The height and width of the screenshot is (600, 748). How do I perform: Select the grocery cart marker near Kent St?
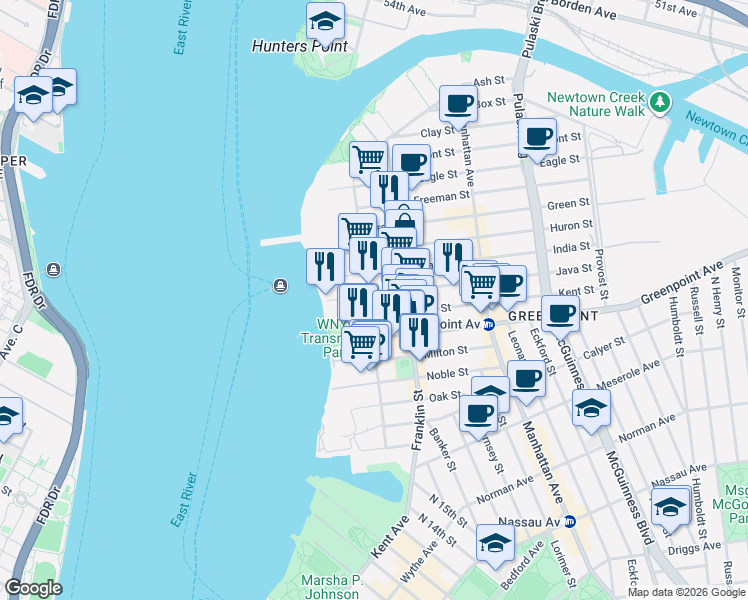(x=480, y=287)
